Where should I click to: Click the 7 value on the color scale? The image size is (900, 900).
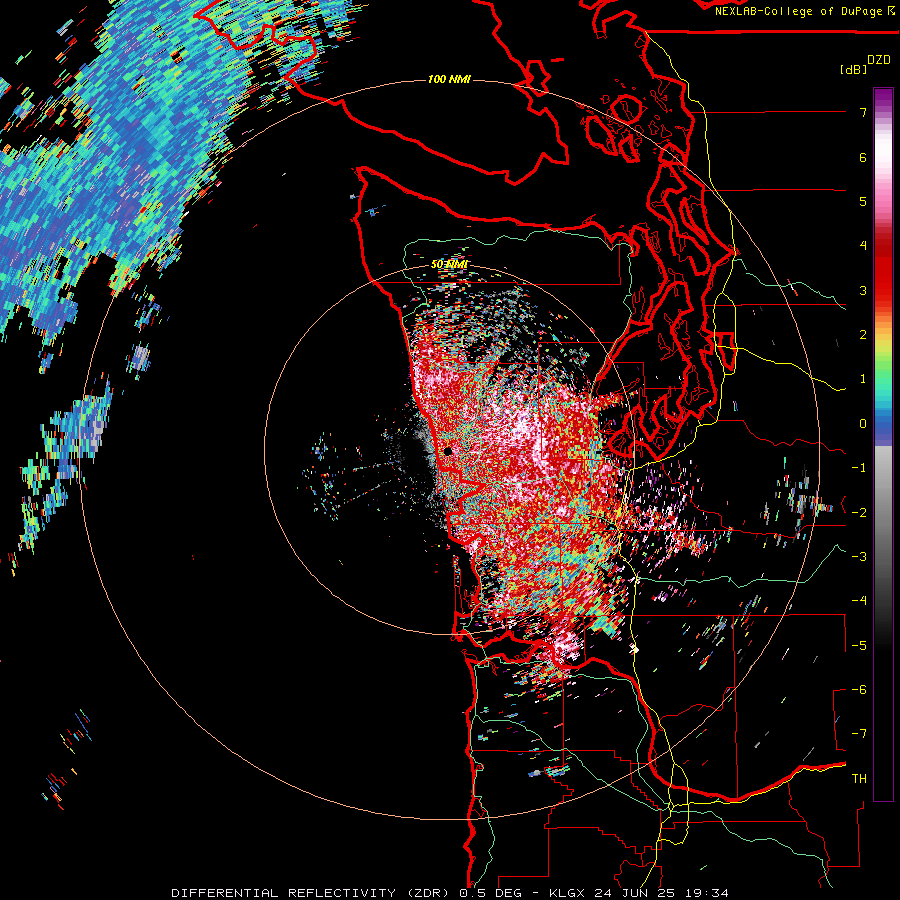(863, 112)
